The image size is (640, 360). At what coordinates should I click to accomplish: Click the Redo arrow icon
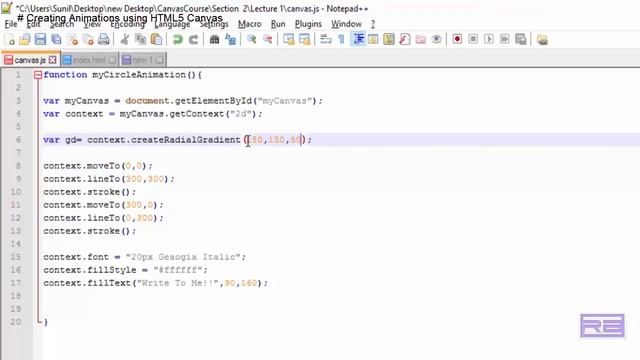193,39
